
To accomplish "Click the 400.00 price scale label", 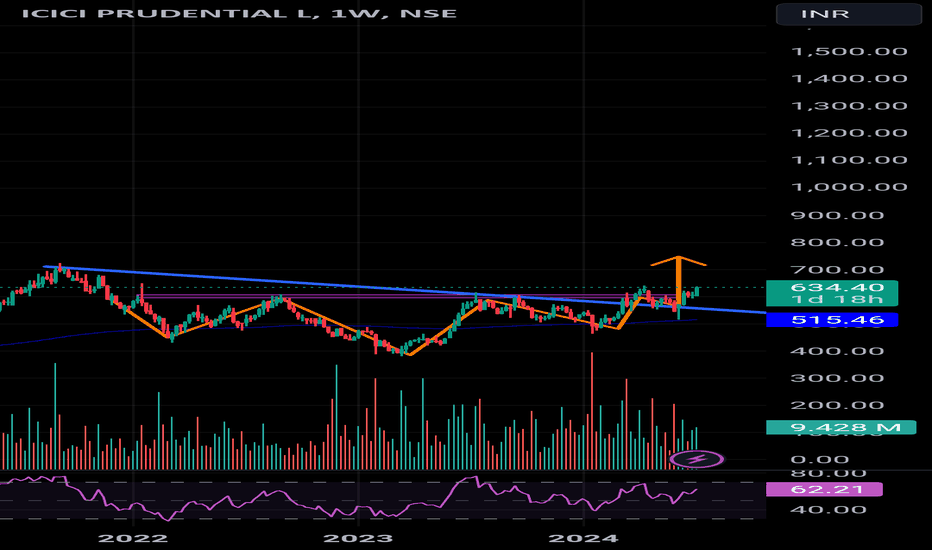I will pos(837,351).
